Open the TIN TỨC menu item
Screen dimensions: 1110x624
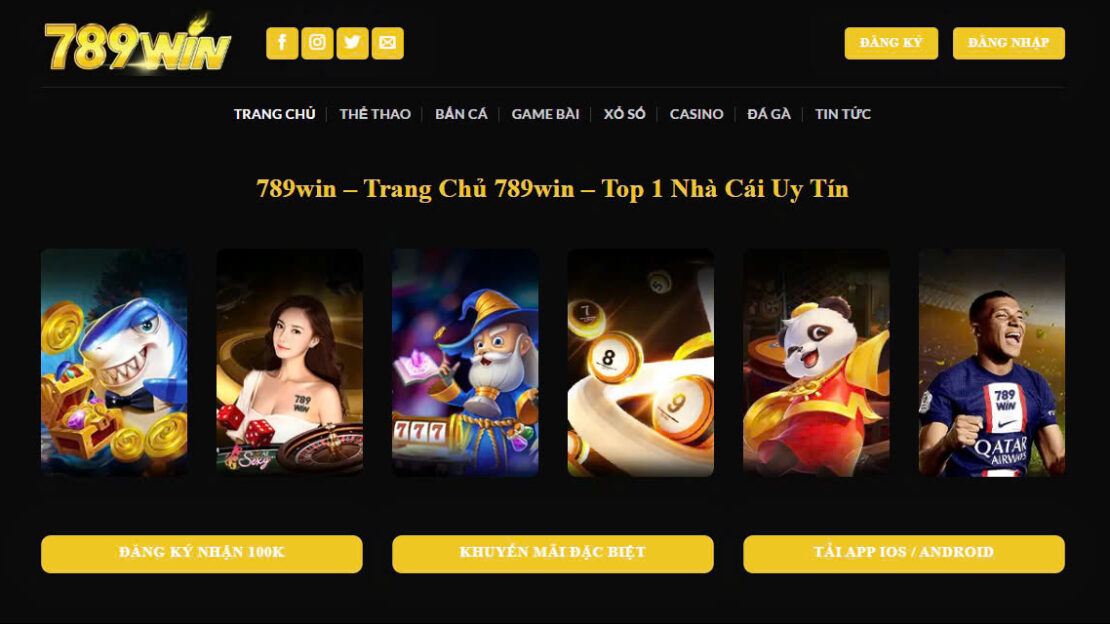[x=842, y=114]
